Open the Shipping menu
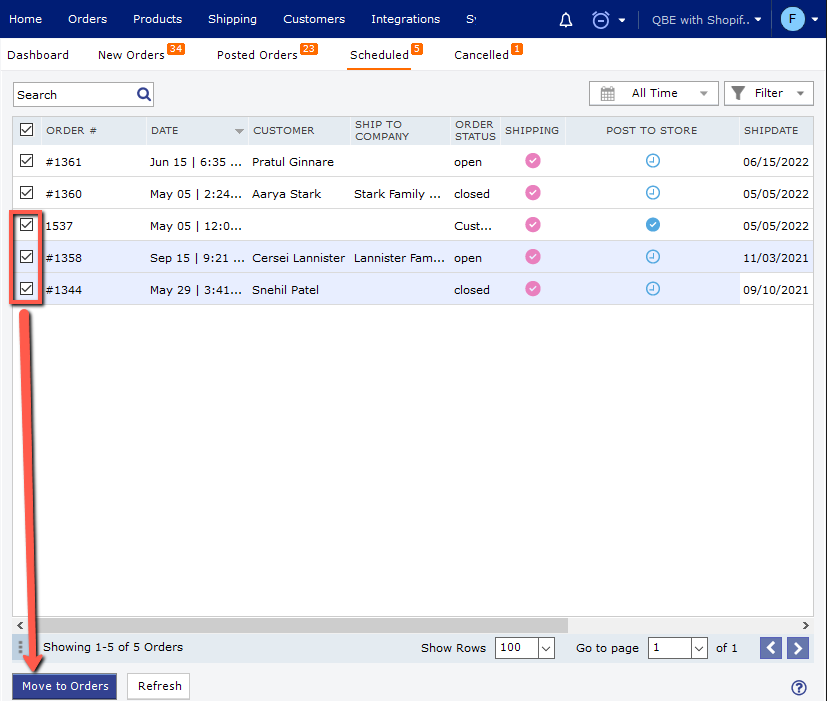Image resolution: width=827 pixels, height=701 pixels. point(232,19)
